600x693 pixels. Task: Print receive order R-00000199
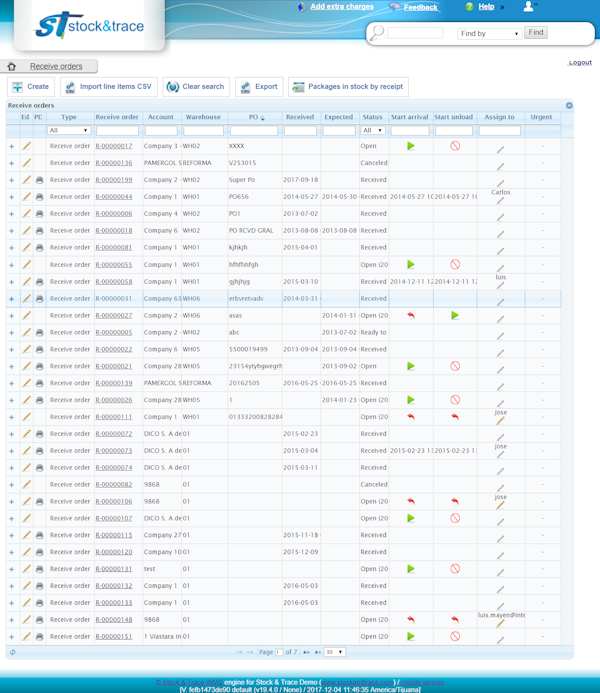[39, 180]
